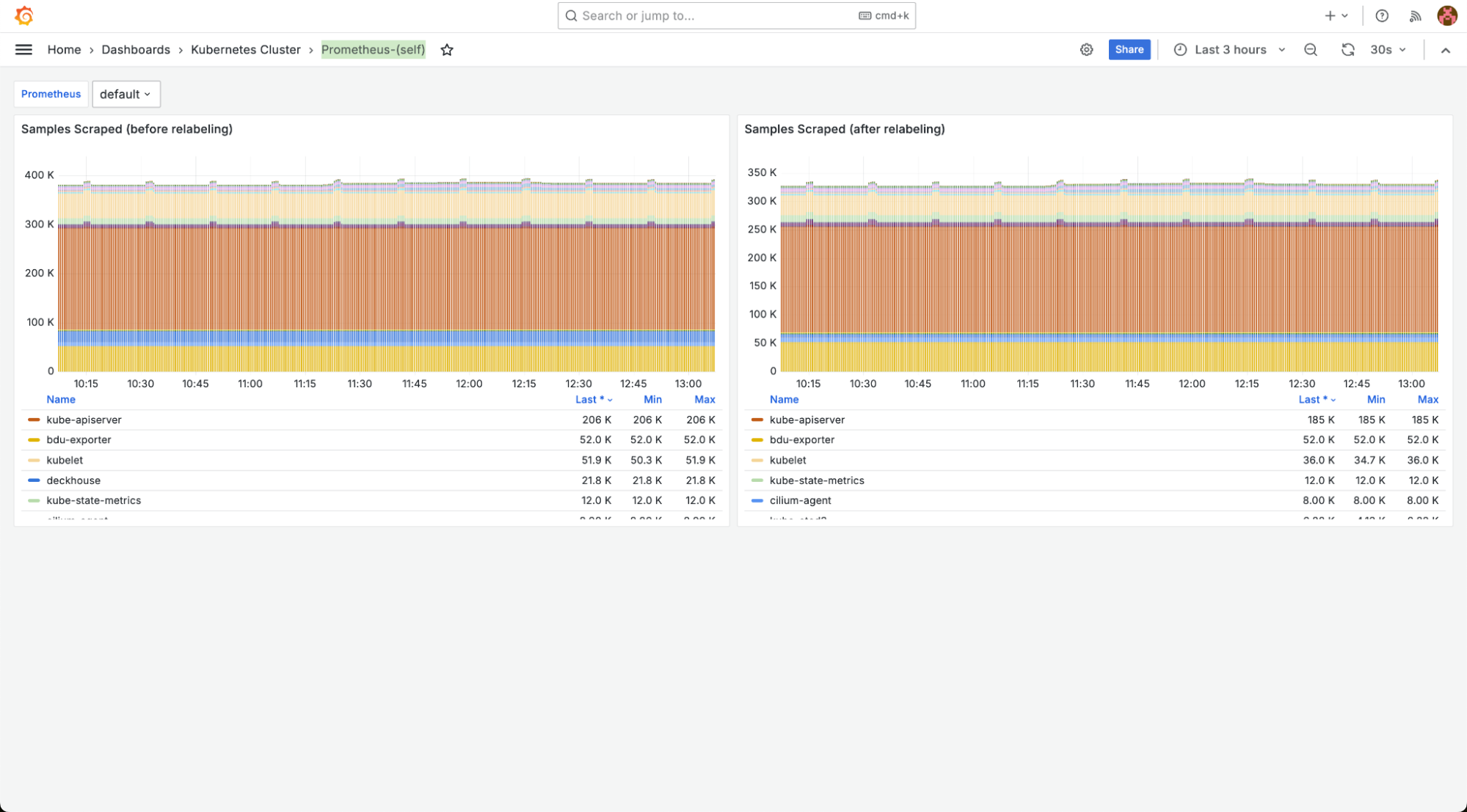This screenshot has height=812, width=1467.
Task: Open the default Prometheus datasource dropdown
Action: [125, 94]
